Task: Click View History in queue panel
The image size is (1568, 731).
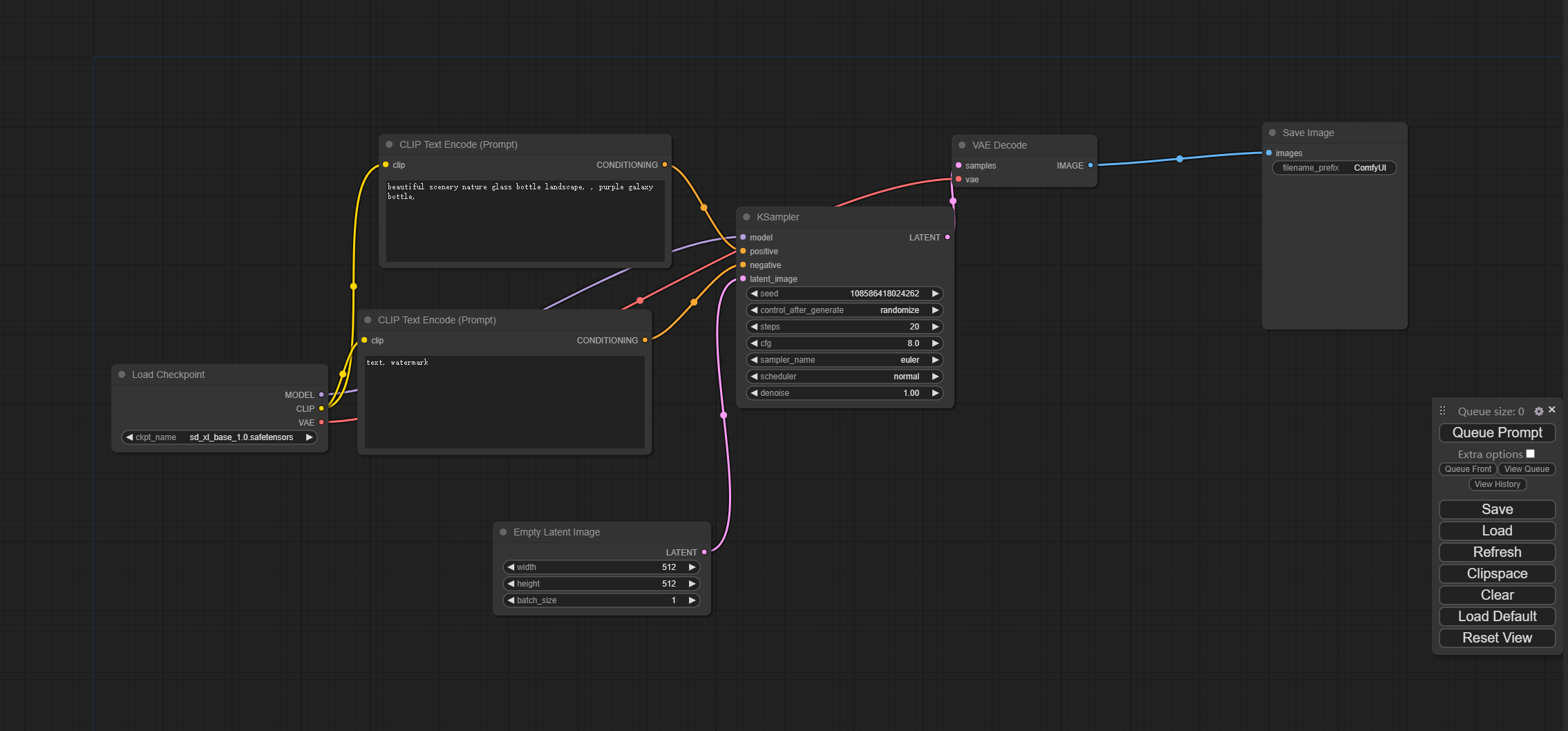Action: (x=1497, y=484)
